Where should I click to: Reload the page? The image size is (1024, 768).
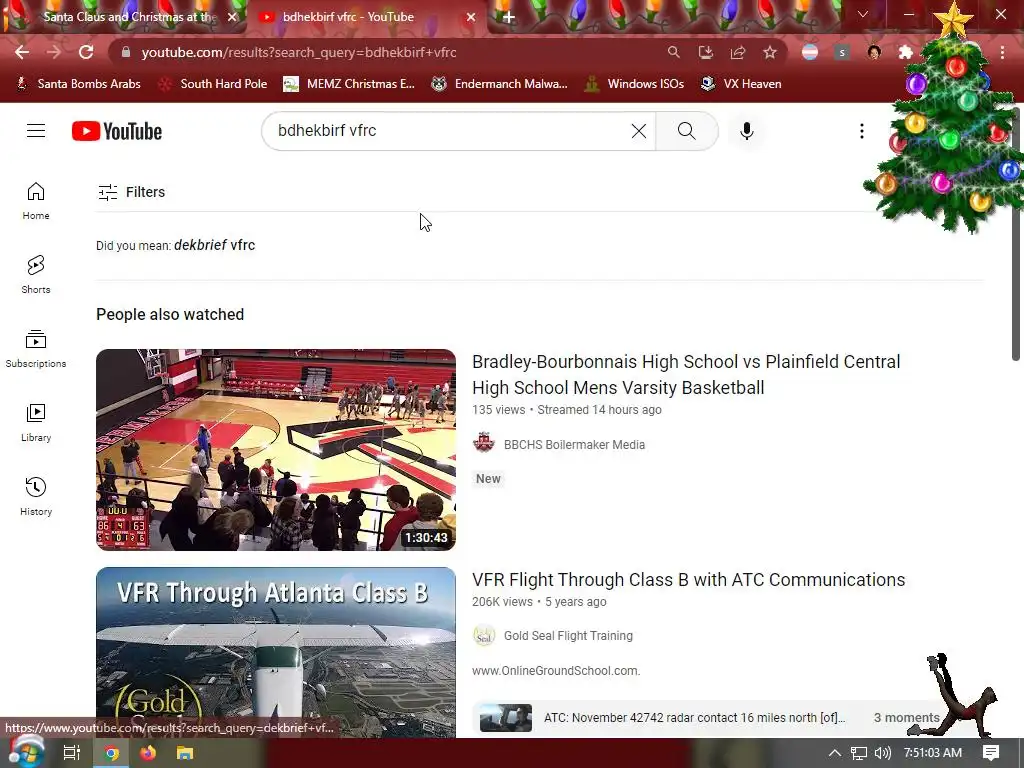tap(86, 52)
